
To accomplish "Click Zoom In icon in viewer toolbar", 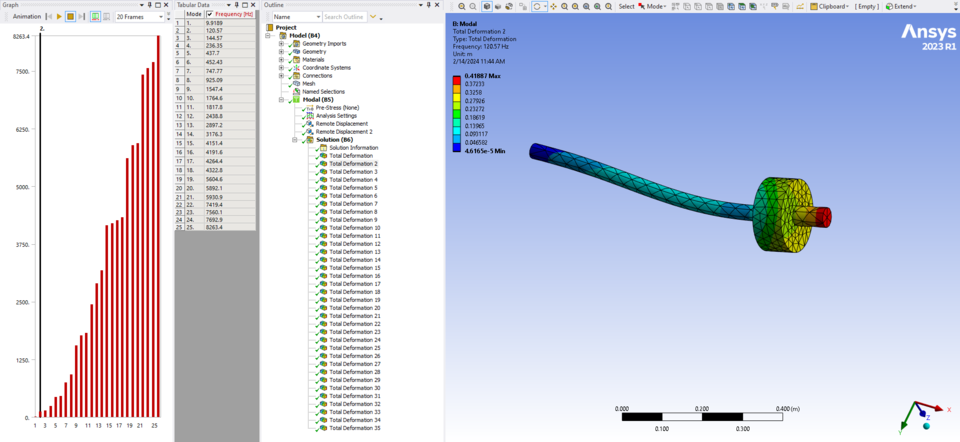I will pyautogui.click(x=462, y=6).
